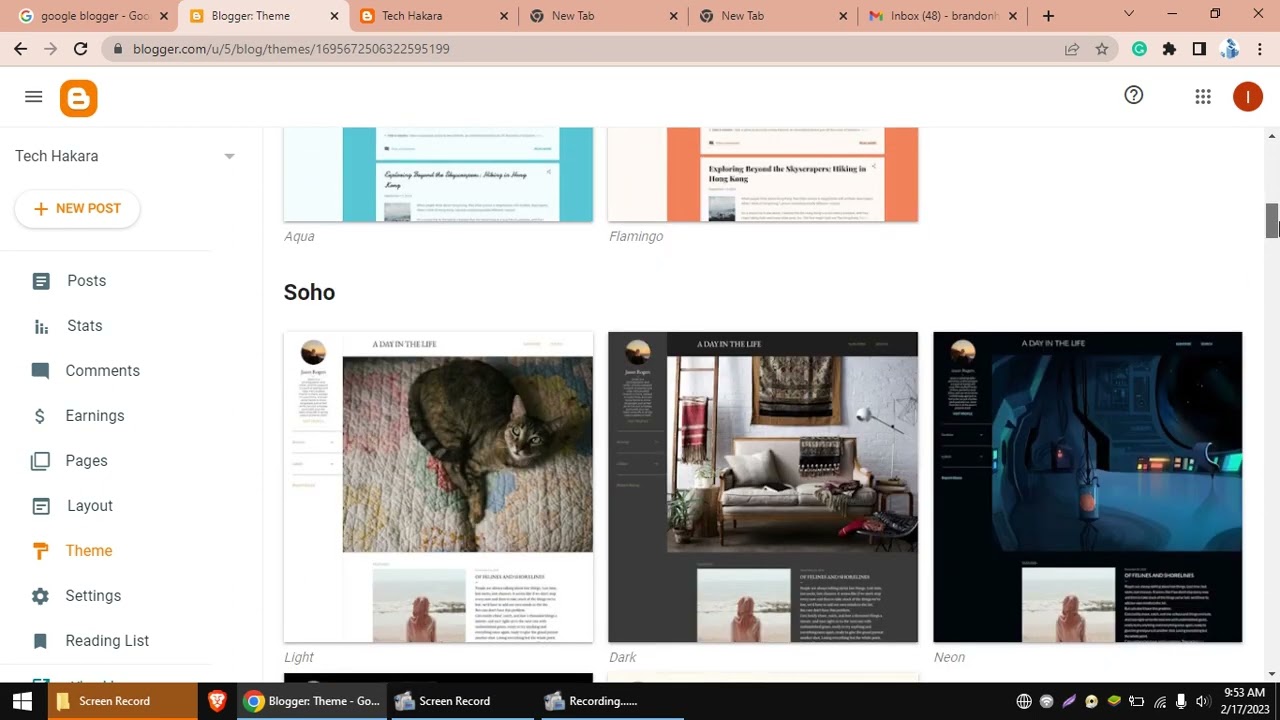The height and width of the screenshot is (720, 1280).
Task: Open the Reading List link
Action: coord(107,640)
